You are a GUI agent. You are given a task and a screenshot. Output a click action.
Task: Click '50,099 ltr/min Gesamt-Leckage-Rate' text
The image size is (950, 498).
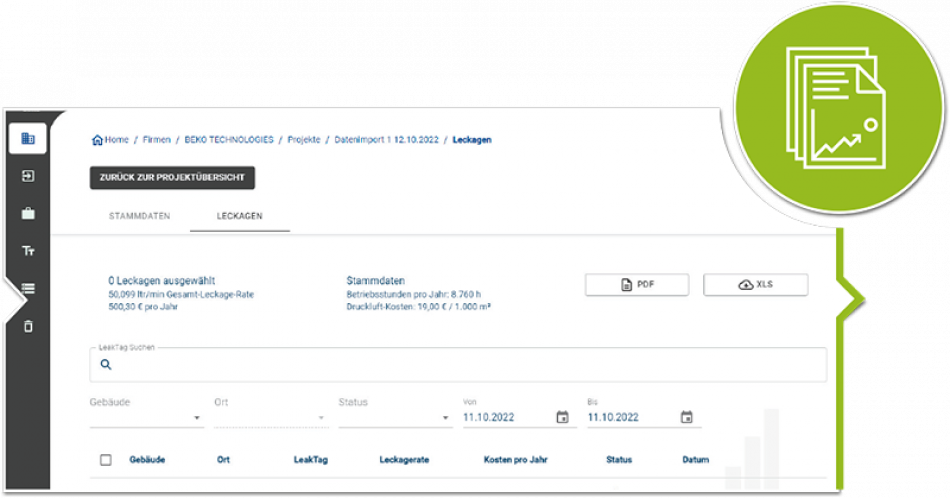pos(181,294)
